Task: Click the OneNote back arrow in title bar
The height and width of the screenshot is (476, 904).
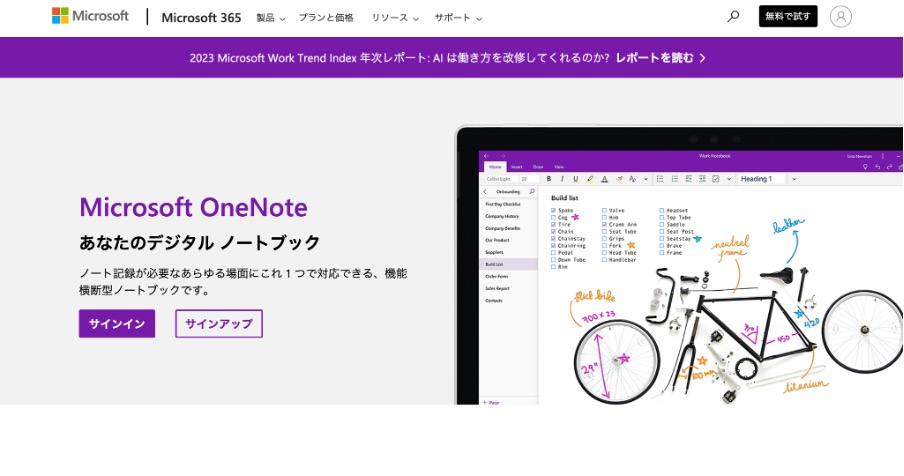Action: coord(486,156)
